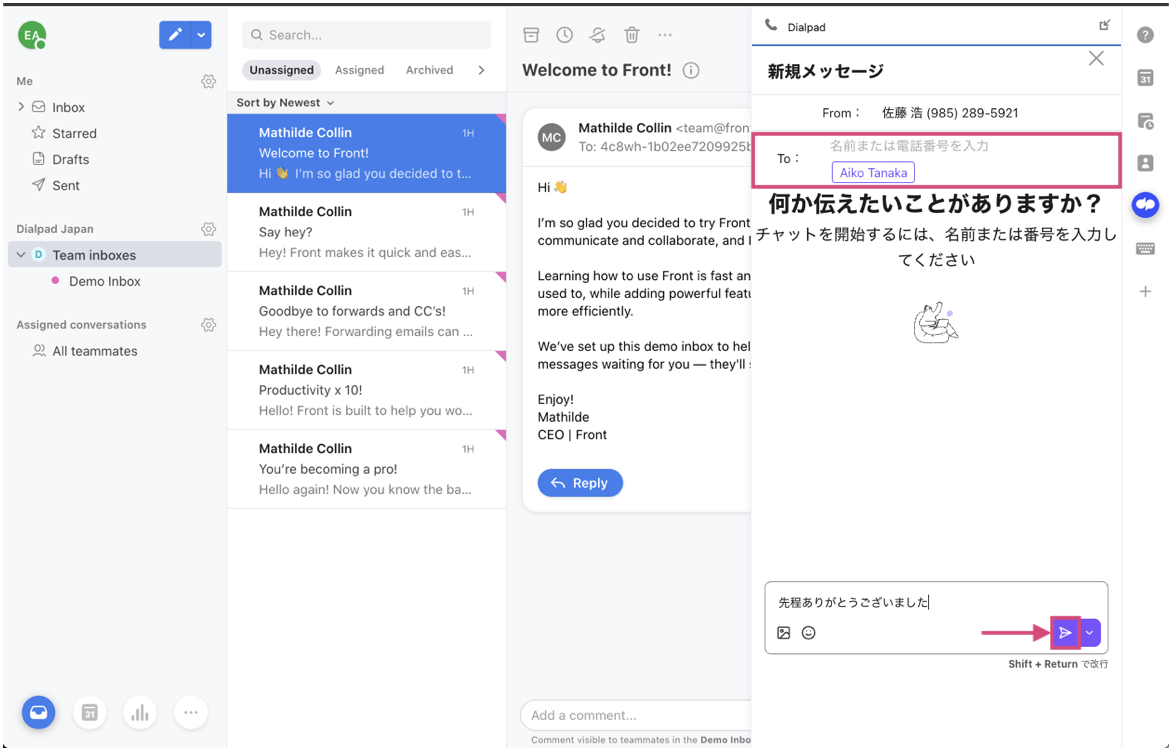Switch to the Assigned tab

pyautogui.click(x=359, y=70)
